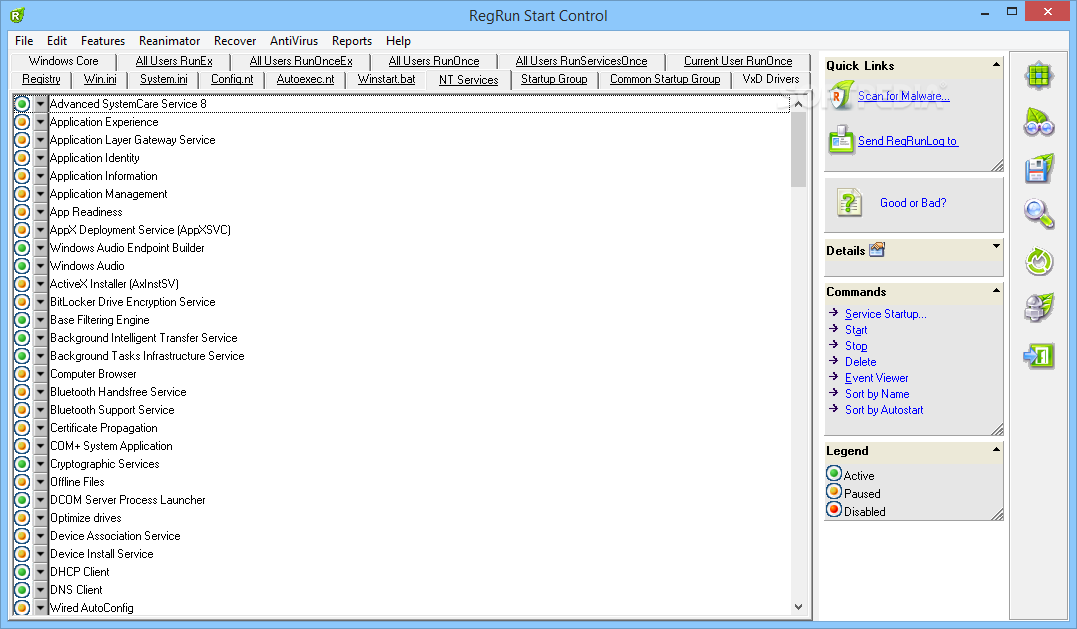The height and width of the screenshot is (629, 1077).
Task: Click the question mark document icon
Action: (x=850, y=203)
